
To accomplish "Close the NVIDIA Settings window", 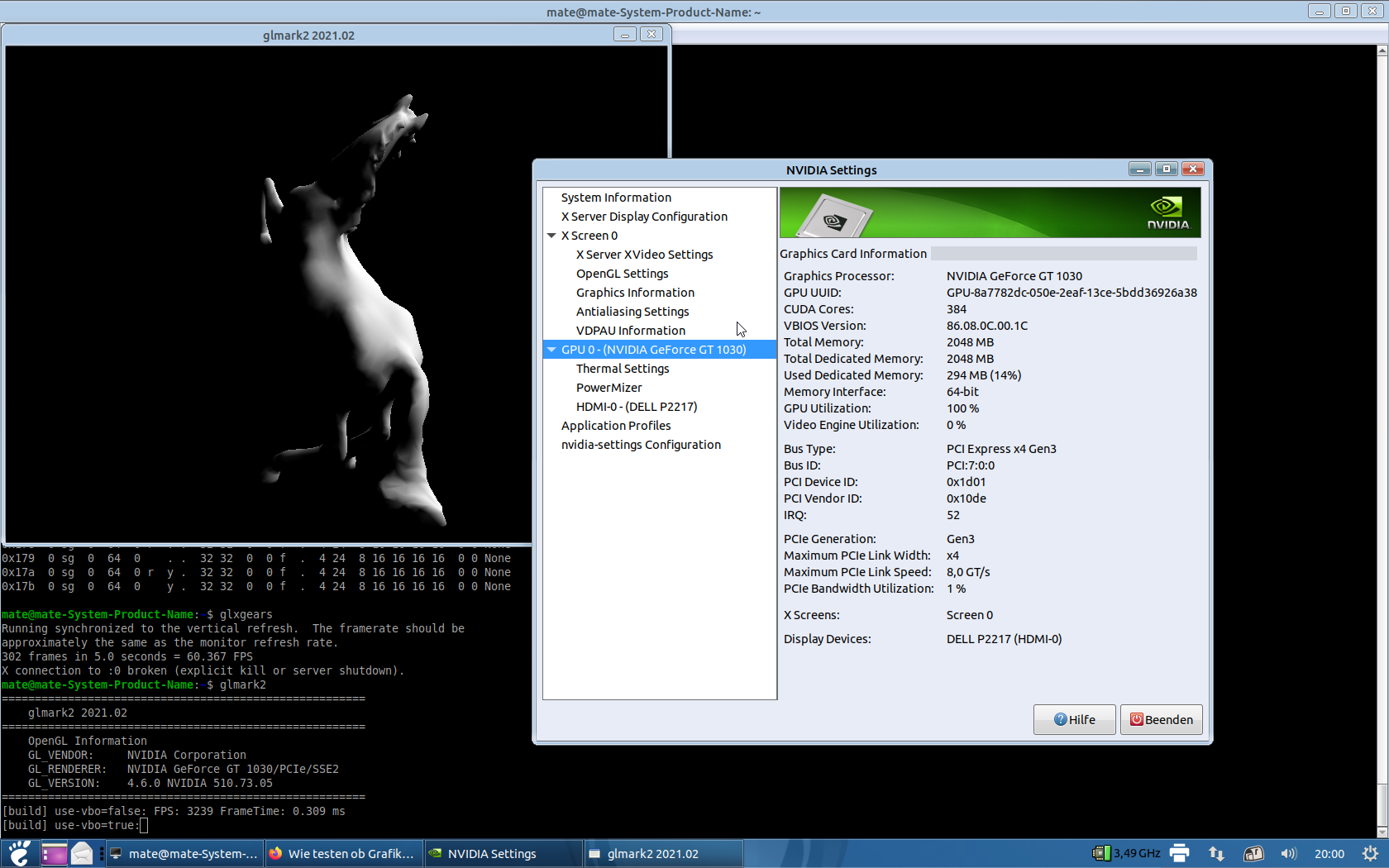I will point(1193,169).
